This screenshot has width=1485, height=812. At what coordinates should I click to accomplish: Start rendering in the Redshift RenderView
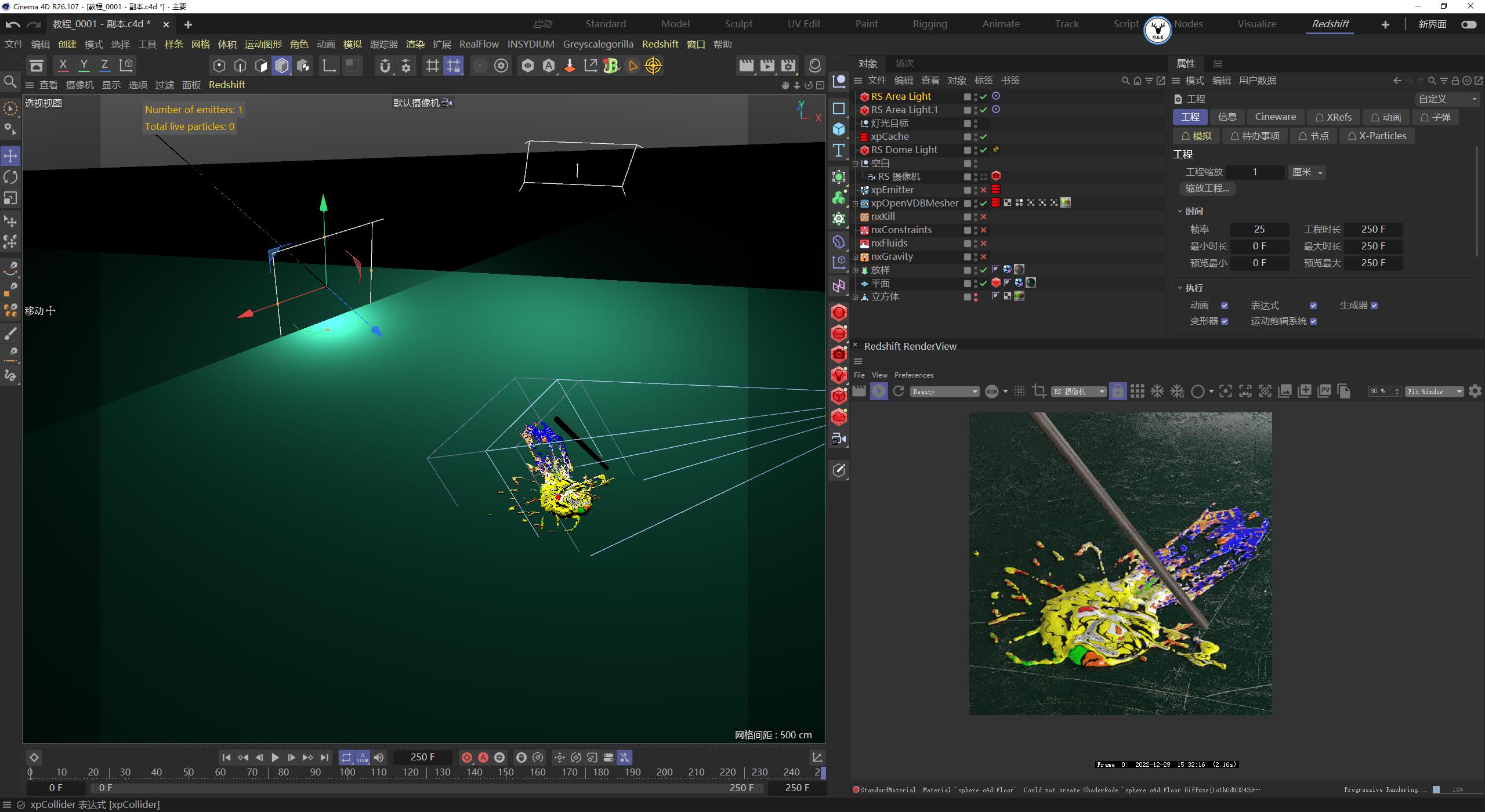(879, 391)
